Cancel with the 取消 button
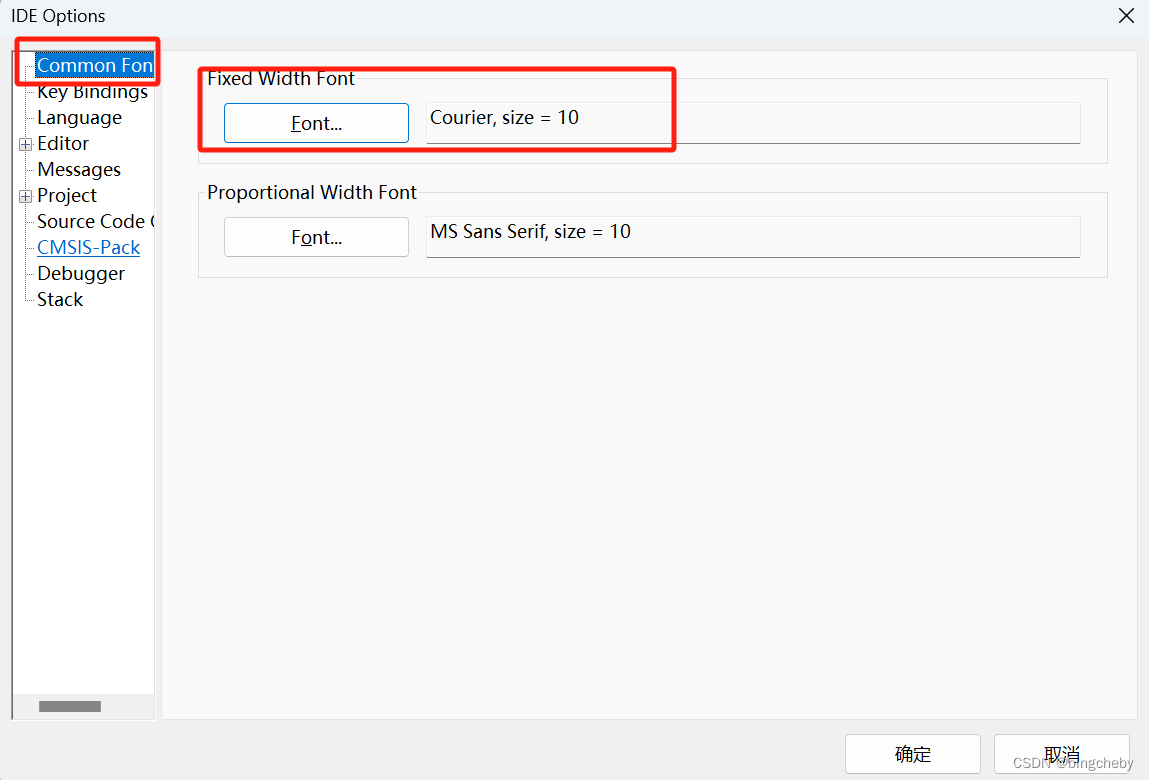1149x780 pixels. pos(1062,754)
